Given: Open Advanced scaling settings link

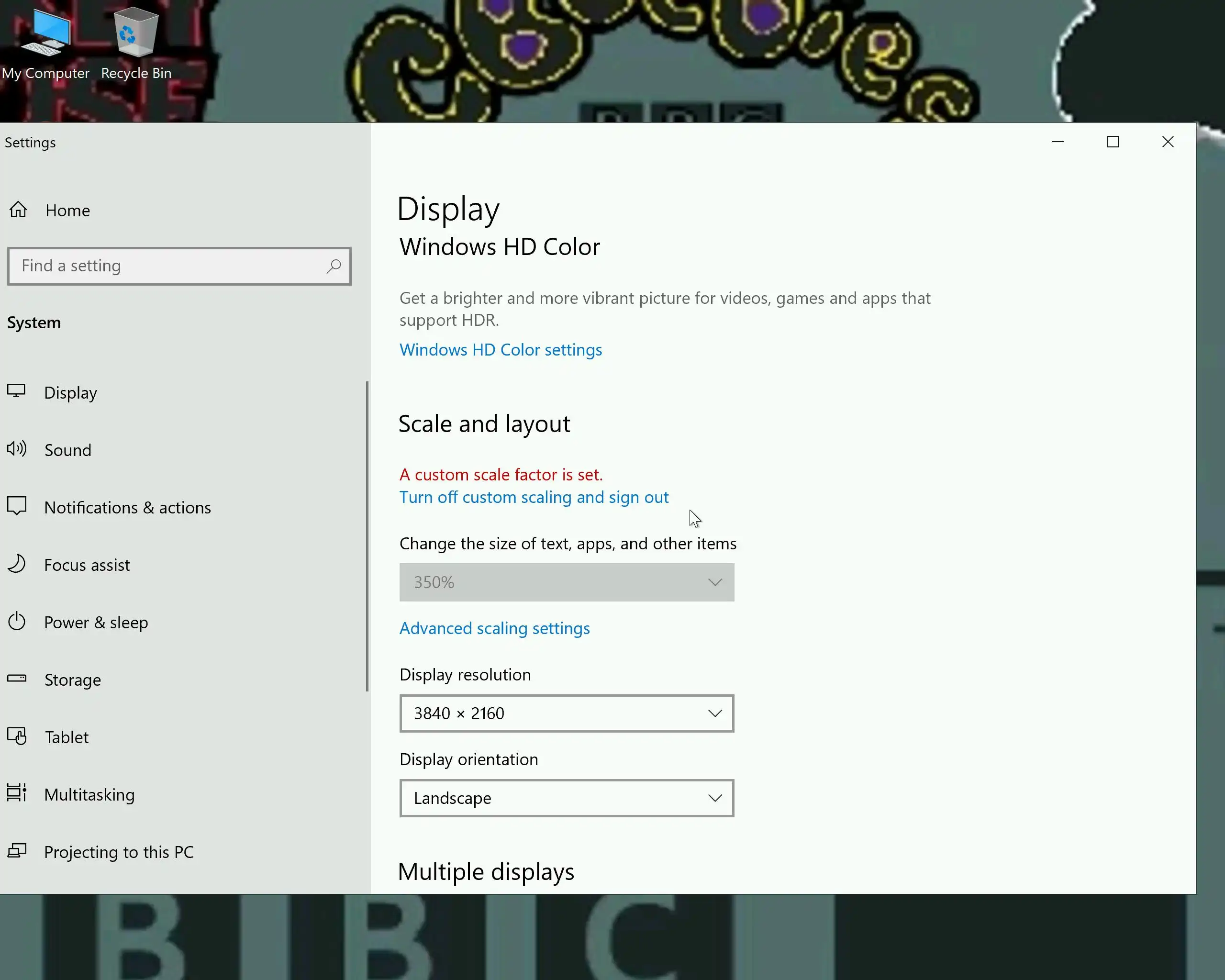Looking at the screenshot, I should 494,628.
